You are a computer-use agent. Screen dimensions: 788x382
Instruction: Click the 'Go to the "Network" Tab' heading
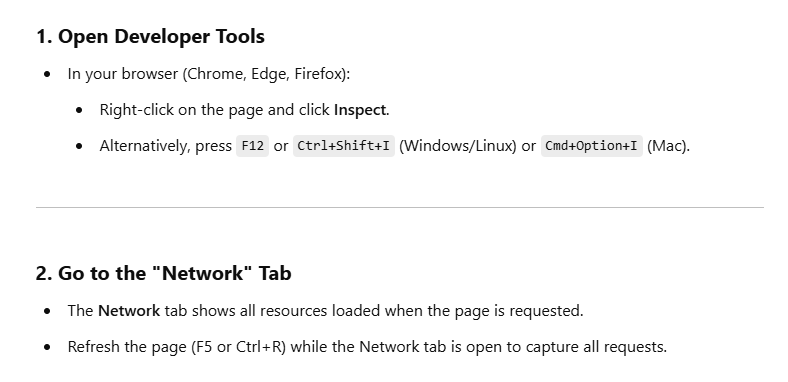point(163,273)
